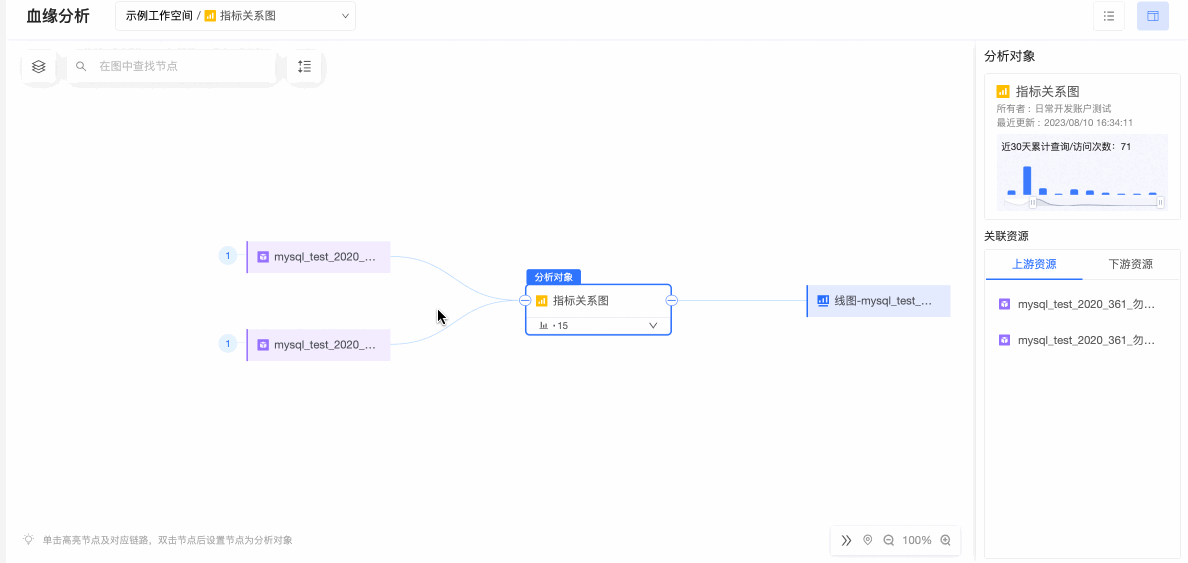
Task: Click the right handle of the visits chart slider
Action: 1160,202
